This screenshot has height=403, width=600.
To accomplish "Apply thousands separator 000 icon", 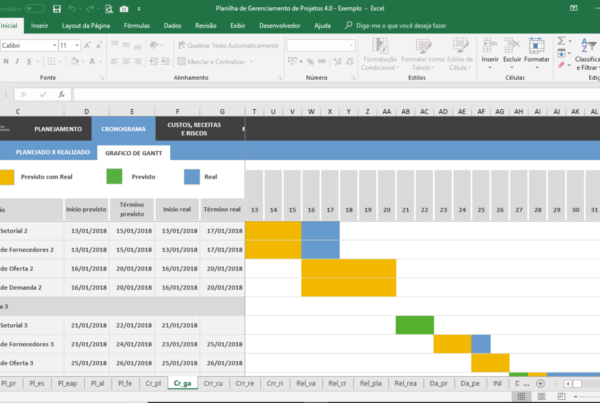I will point(322,62).
